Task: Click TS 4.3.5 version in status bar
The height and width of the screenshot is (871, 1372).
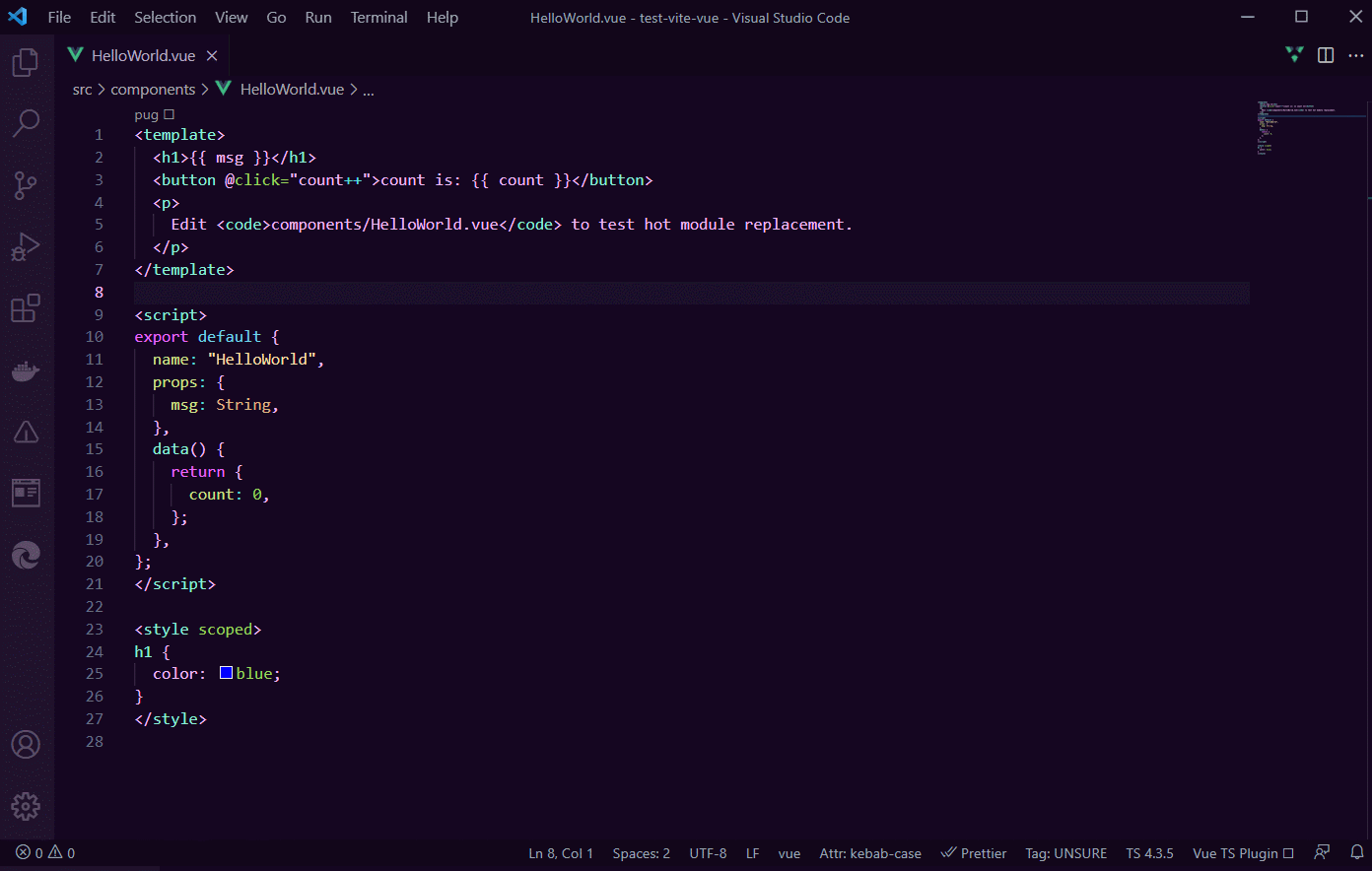Action: click(x=1149, y=853)
